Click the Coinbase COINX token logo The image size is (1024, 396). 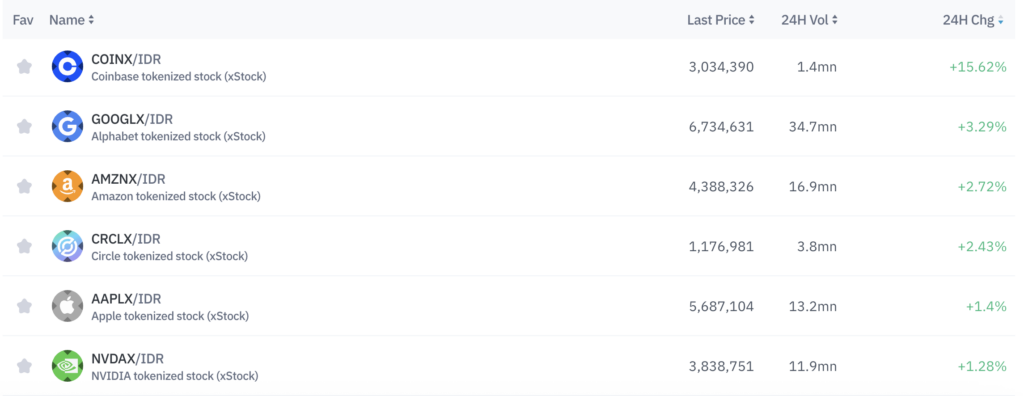[x=67, y=67]
